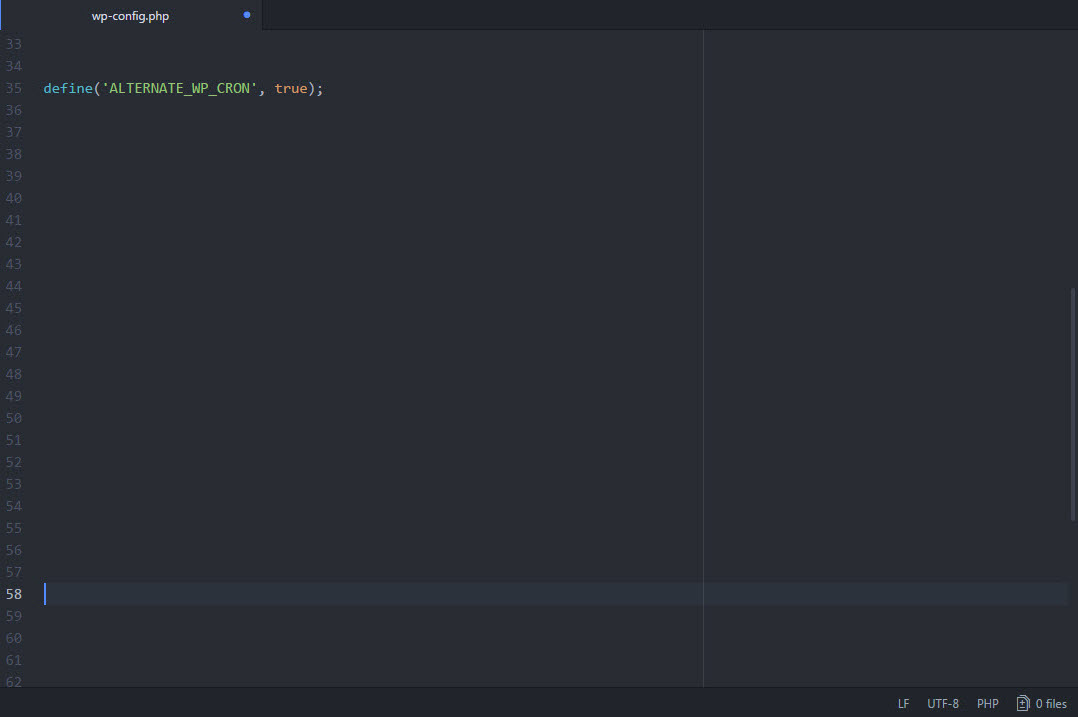The width and height of the screenshot is (1078, 717).
Task: Click line number 35 in the gutter
Action: [x=14, y=88]
